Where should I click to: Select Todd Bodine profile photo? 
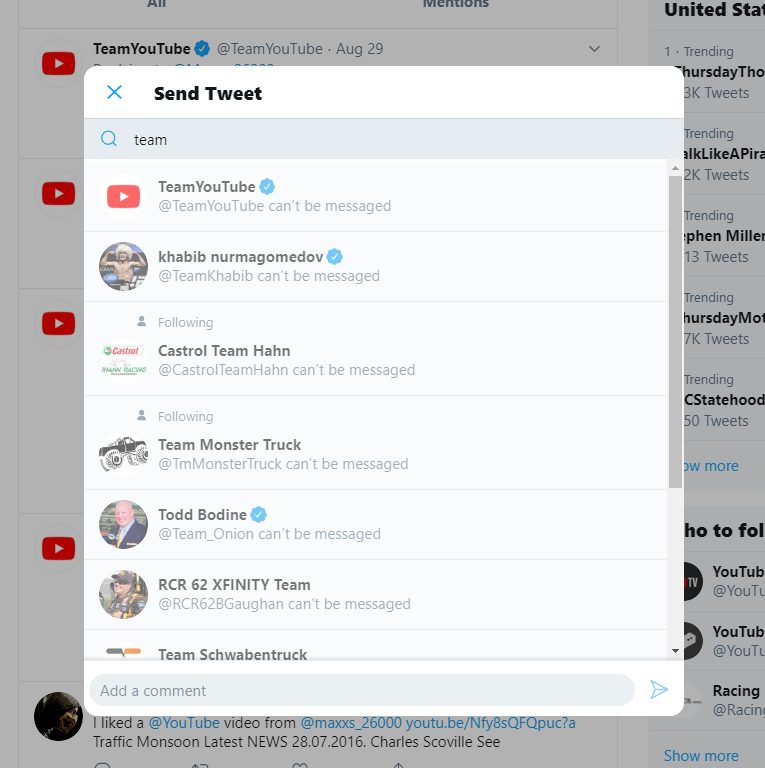coord(123,525)
